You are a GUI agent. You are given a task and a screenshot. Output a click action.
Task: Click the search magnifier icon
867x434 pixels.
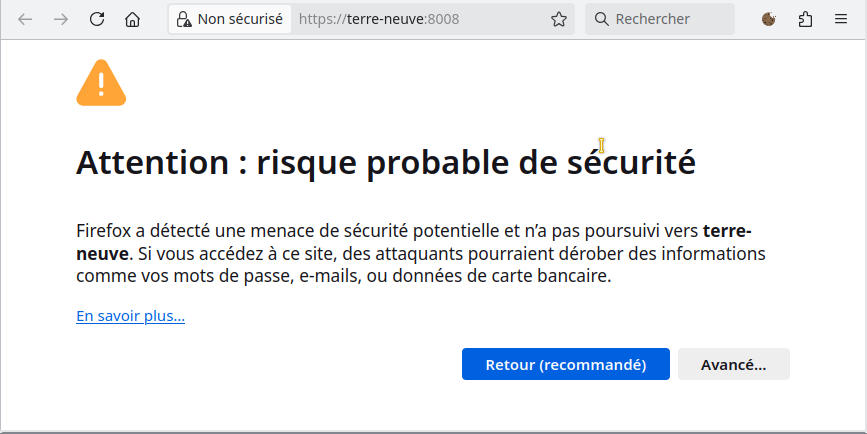[x=601, y=19]
